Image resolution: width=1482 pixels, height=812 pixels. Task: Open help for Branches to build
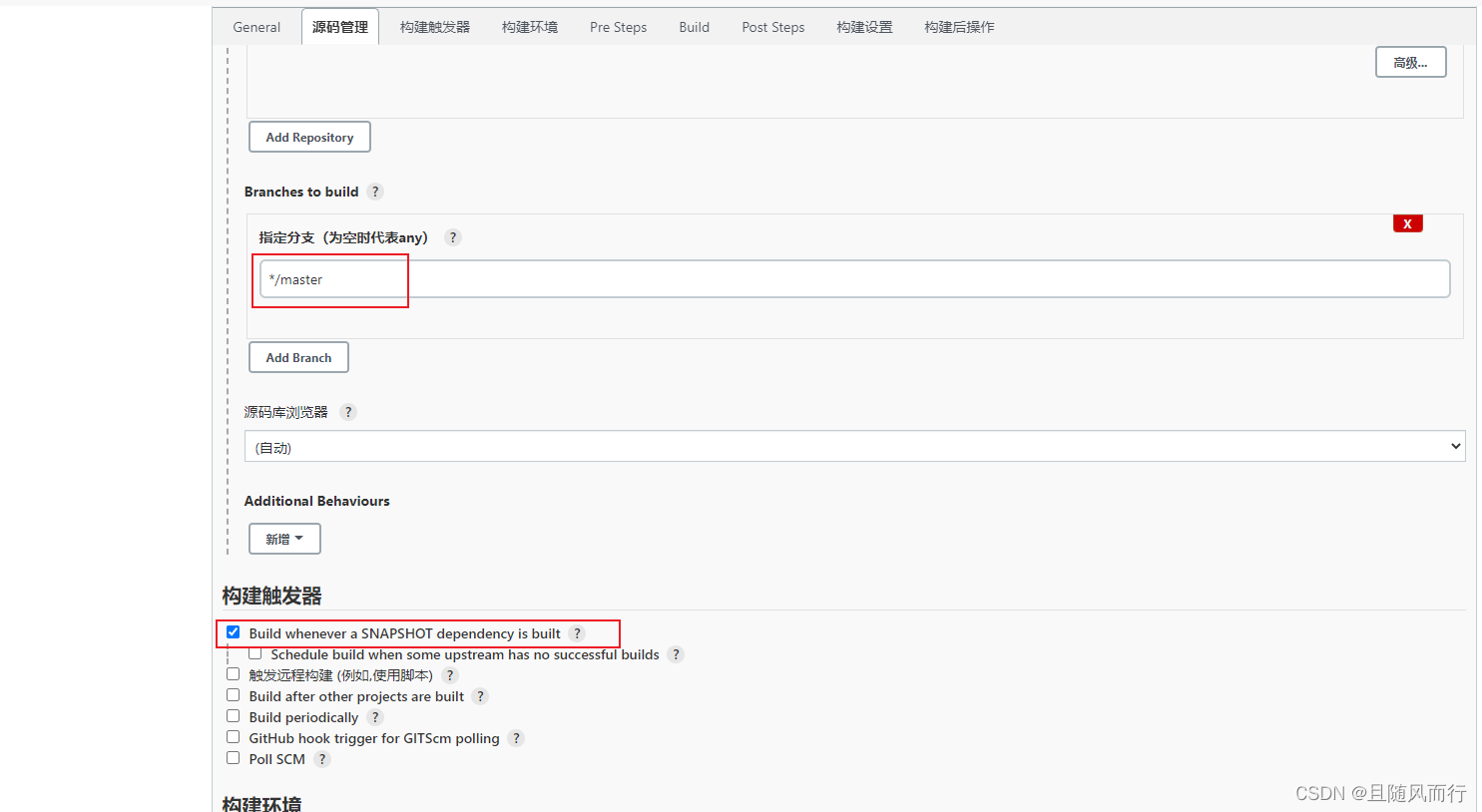point(375,192)
